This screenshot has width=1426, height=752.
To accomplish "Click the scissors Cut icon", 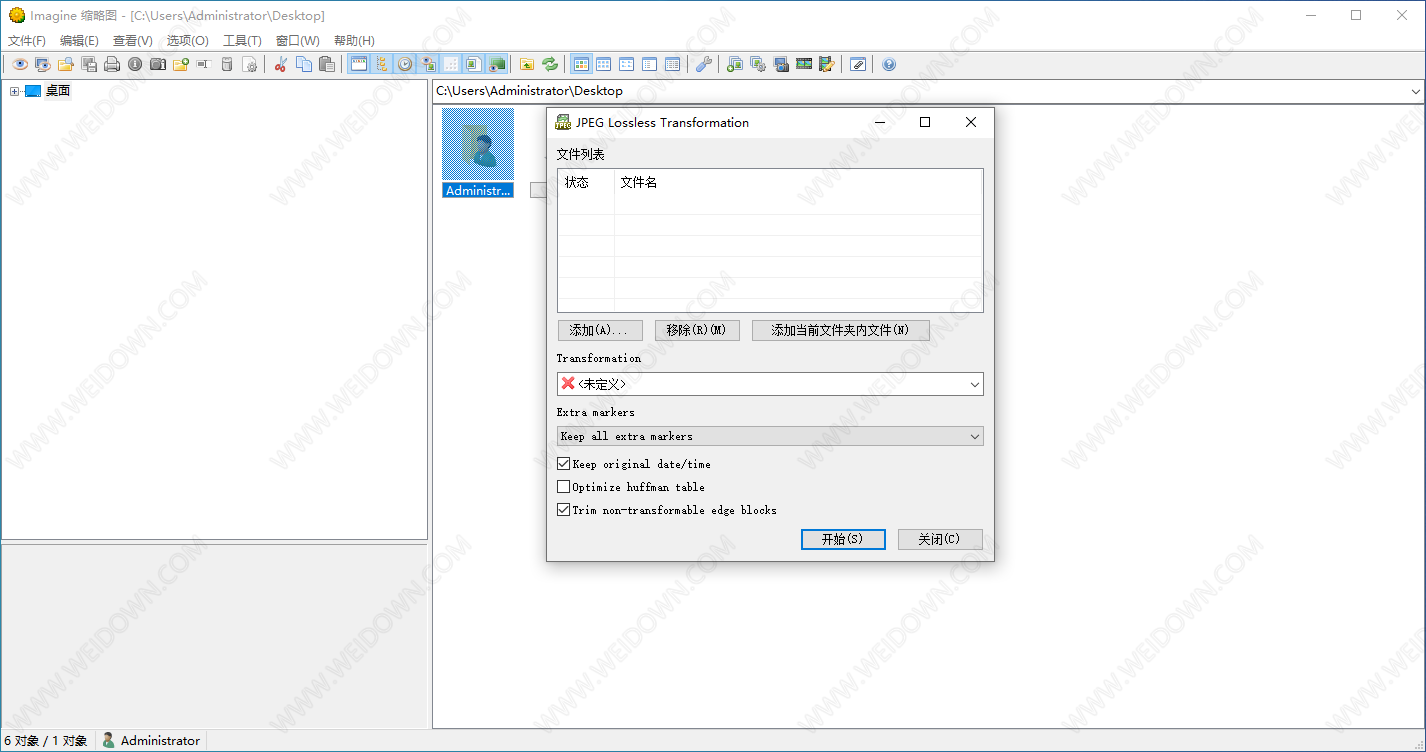I will tap(281, 64).
